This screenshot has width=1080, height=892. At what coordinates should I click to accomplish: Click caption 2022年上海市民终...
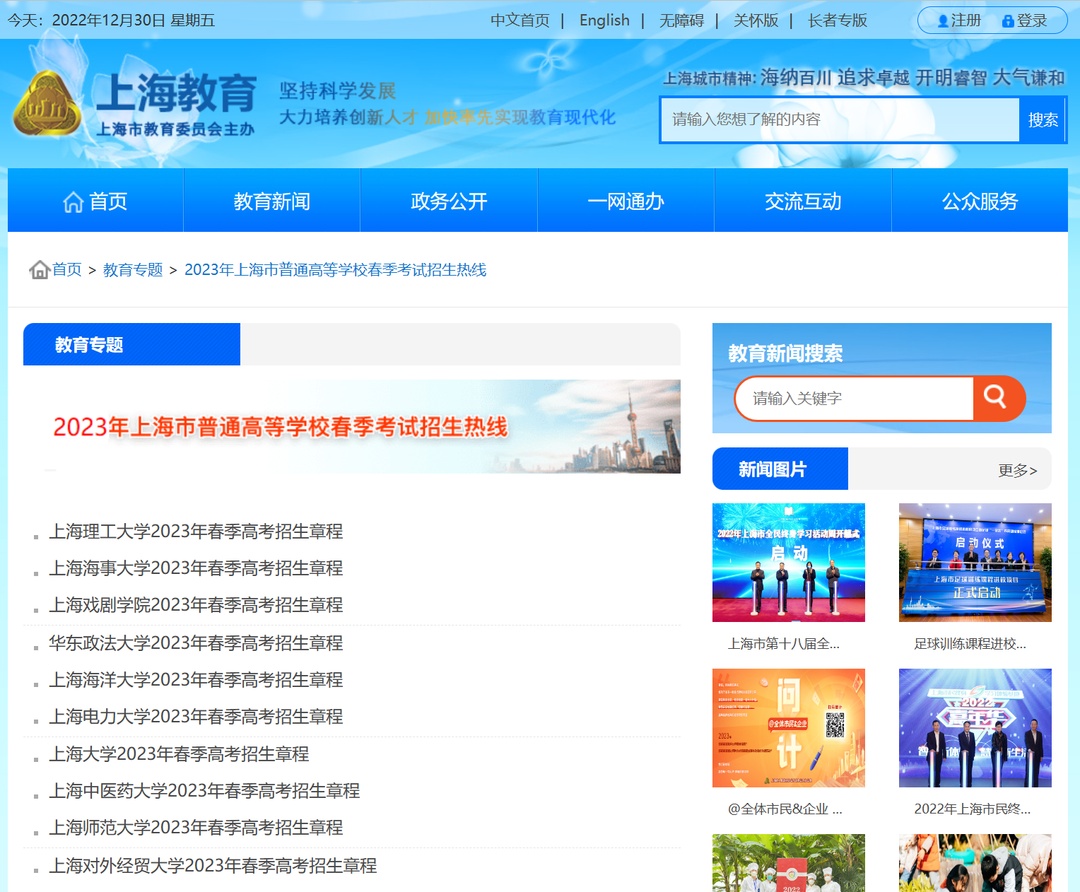(973, 809)
